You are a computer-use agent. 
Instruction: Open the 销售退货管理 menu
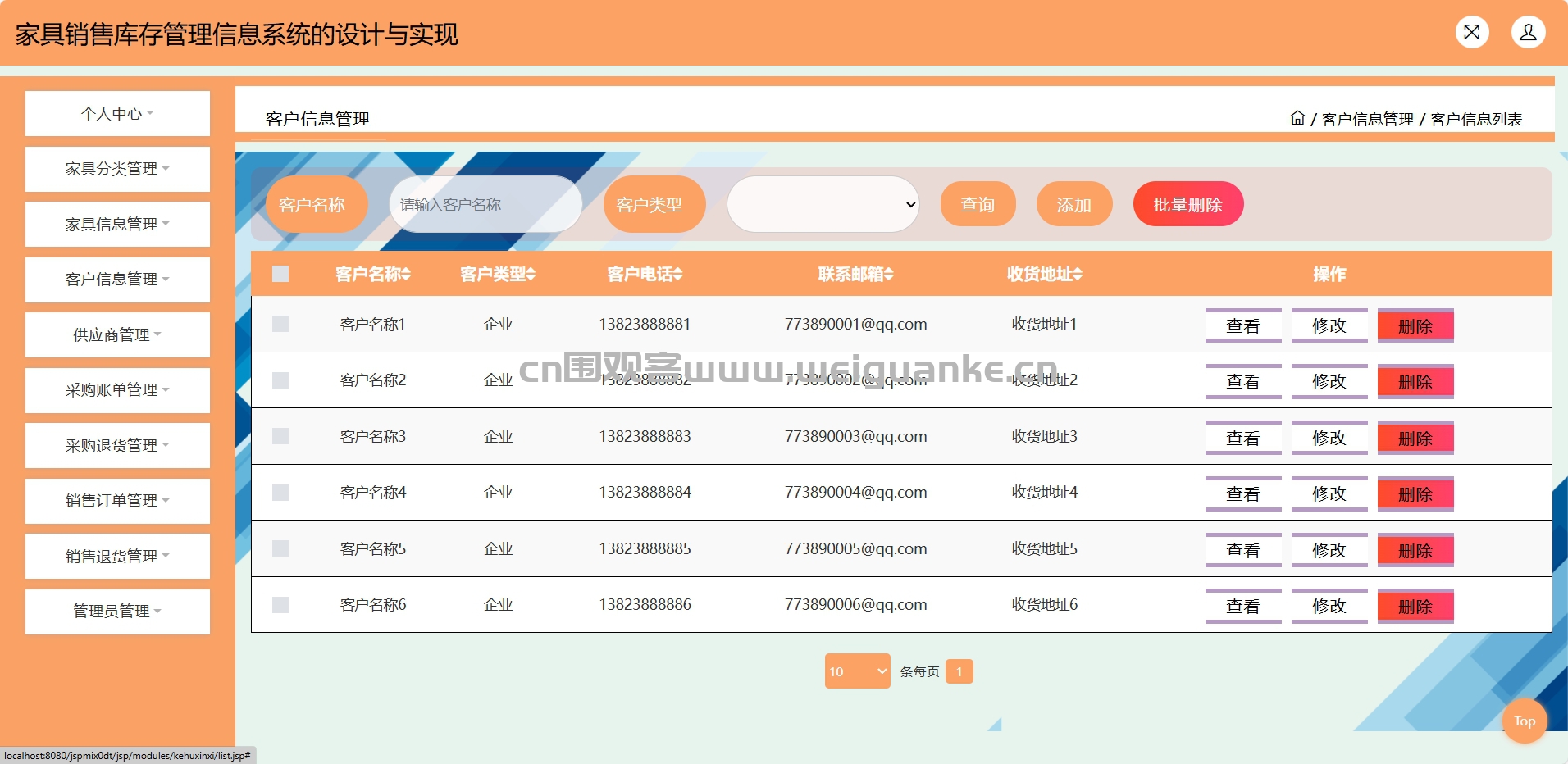(x=117, y=556)
